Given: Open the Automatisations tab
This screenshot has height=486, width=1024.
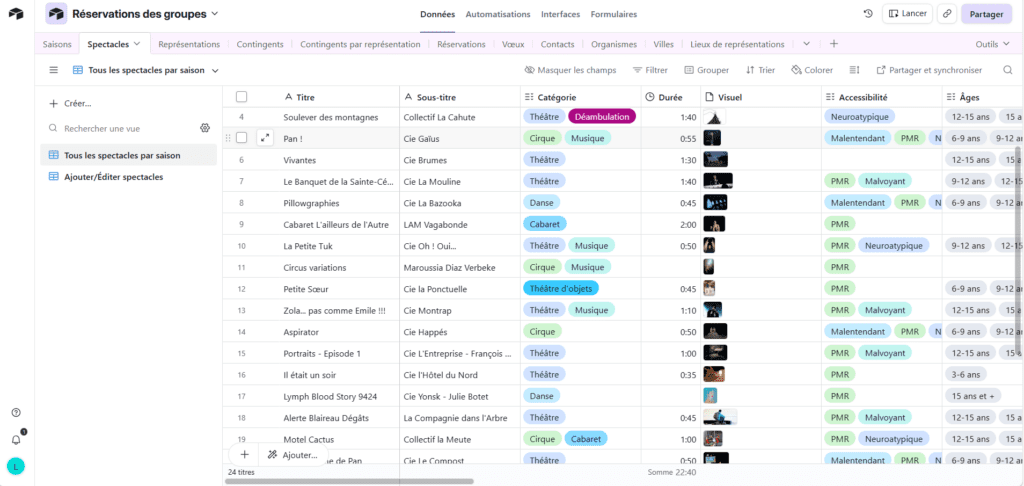Looking at the screenshot, I should (498, 14).
